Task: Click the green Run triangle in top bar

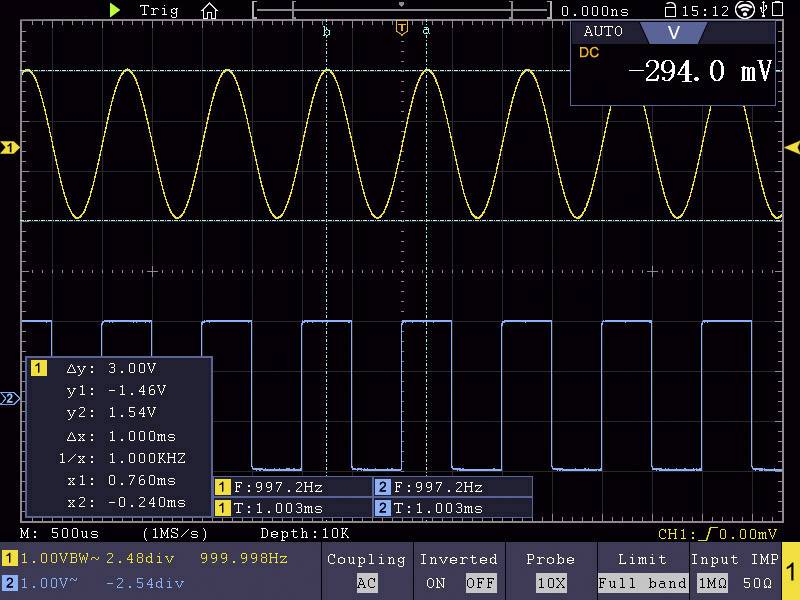Action: tap(115, 11)
